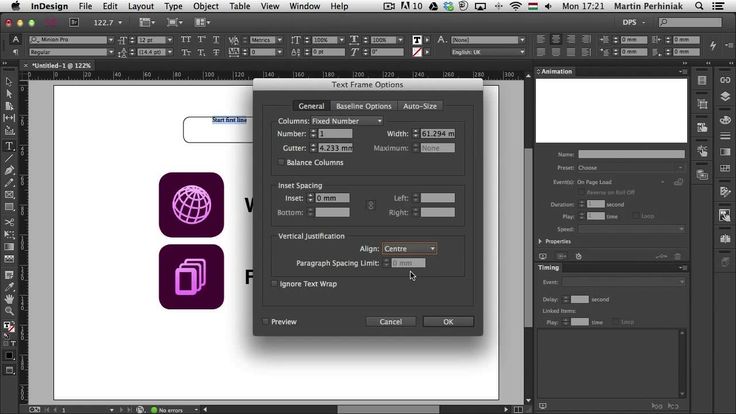The width and height of the screenshot is (736, 414).
Task: Open the Layers panel icon
Action: point(725,96)
